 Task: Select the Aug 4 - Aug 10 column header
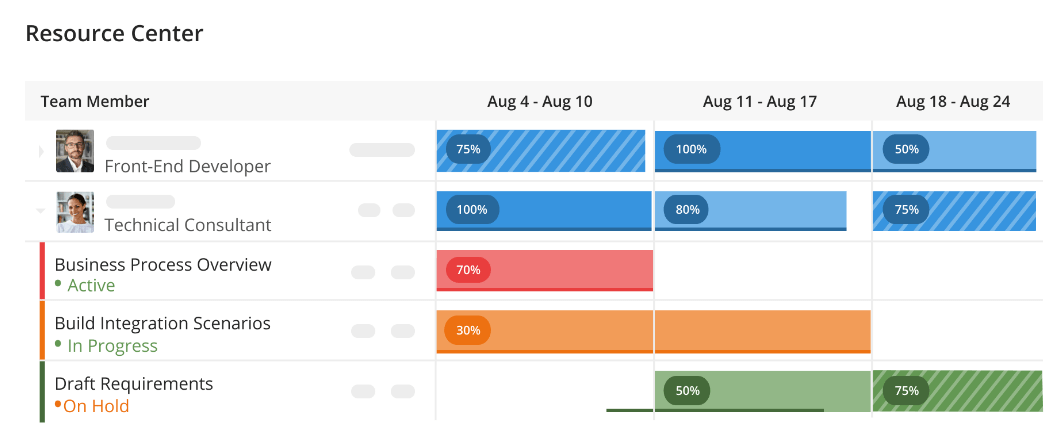[x=540, y=102]
